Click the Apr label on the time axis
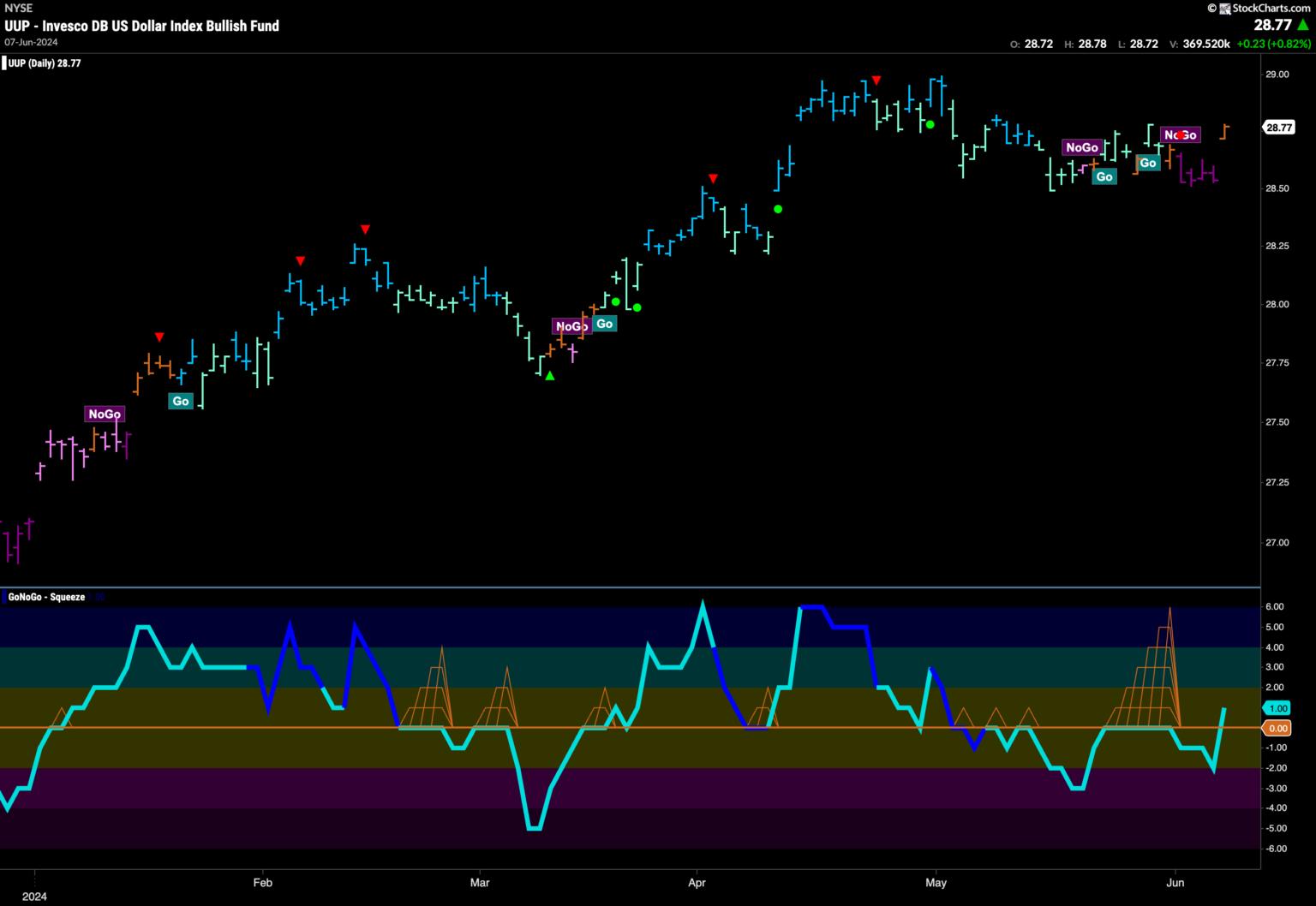The image size is (1316, 906). tap(697, 882)
